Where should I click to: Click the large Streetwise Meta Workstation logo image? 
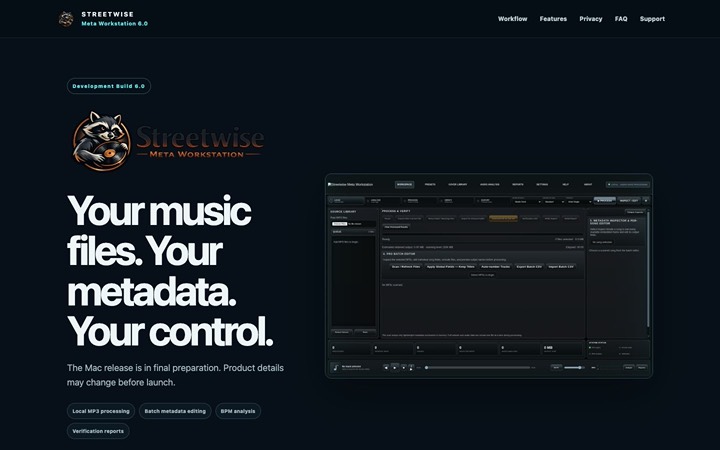tap(168, 141)
